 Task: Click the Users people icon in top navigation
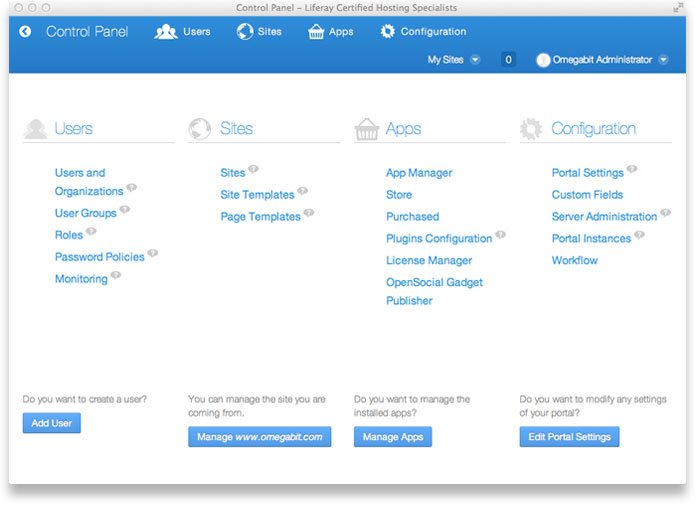coord(166,32)
